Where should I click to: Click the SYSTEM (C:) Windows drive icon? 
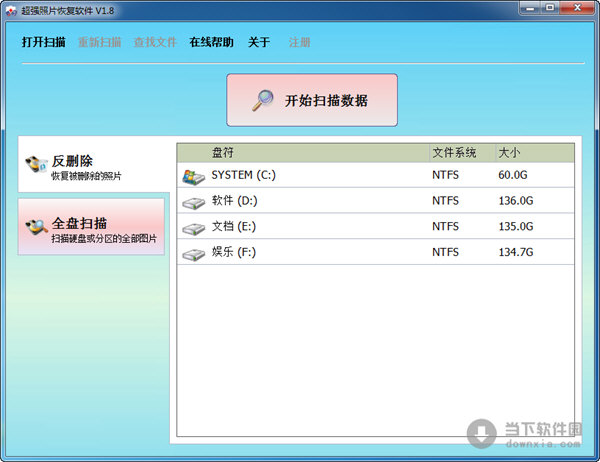tap(193, 176)
